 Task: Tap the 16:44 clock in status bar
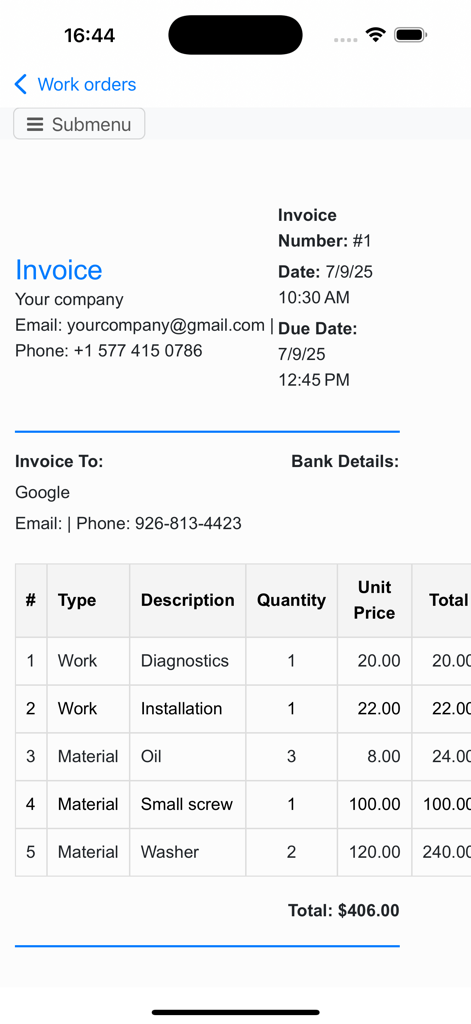89,35
